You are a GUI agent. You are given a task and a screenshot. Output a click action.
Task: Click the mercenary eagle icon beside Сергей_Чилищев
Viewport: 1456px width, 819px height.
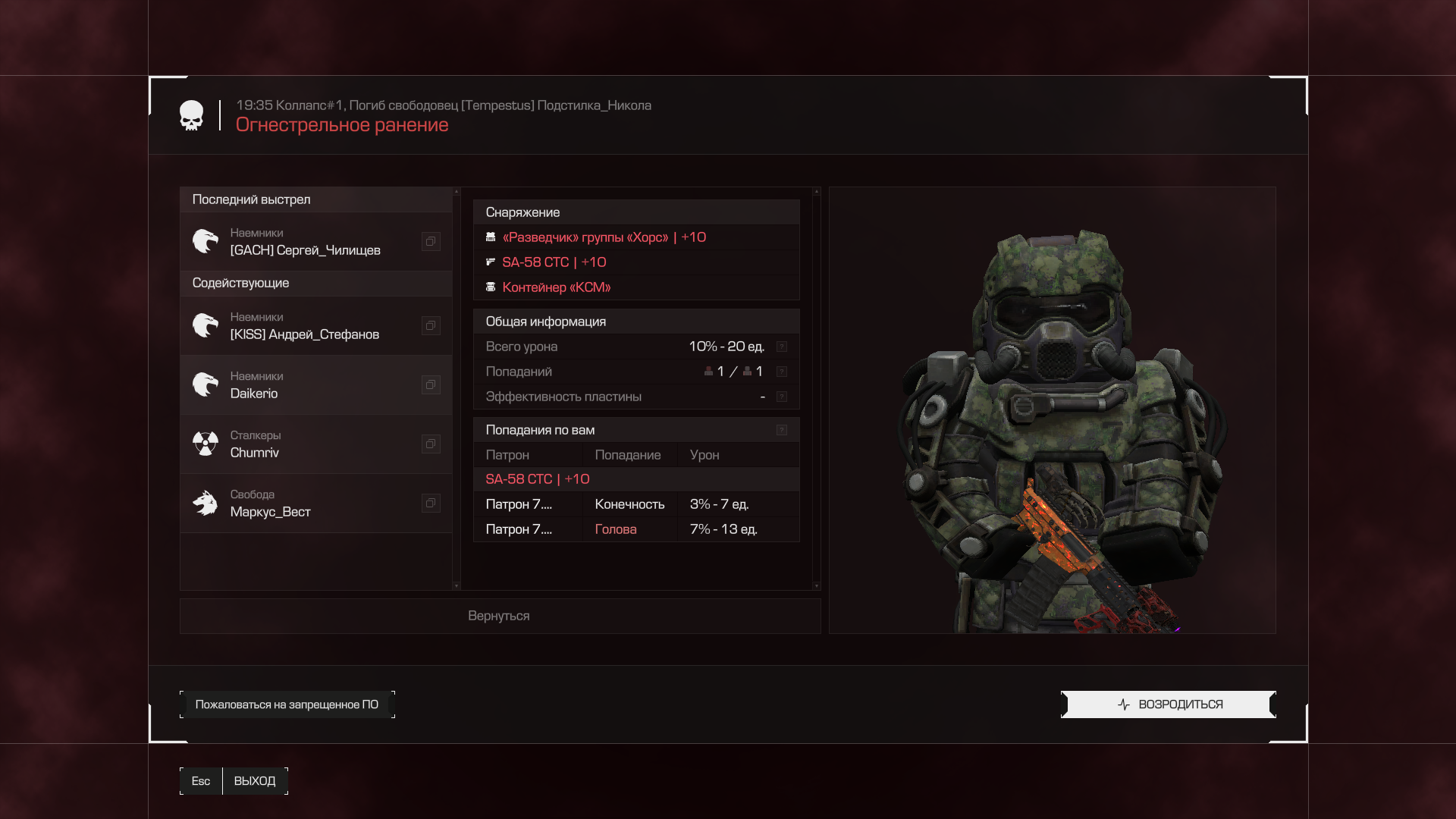point(205,241)
